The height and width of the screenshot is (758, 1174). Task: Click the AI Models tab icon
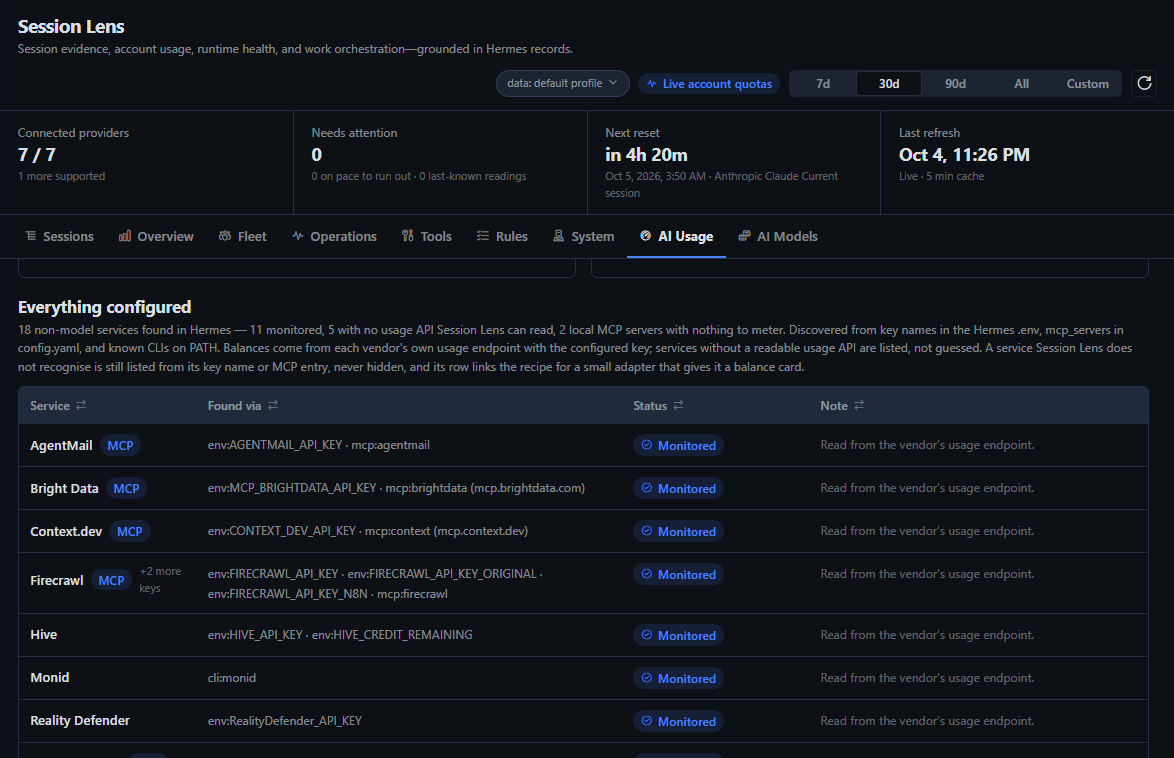744,236
